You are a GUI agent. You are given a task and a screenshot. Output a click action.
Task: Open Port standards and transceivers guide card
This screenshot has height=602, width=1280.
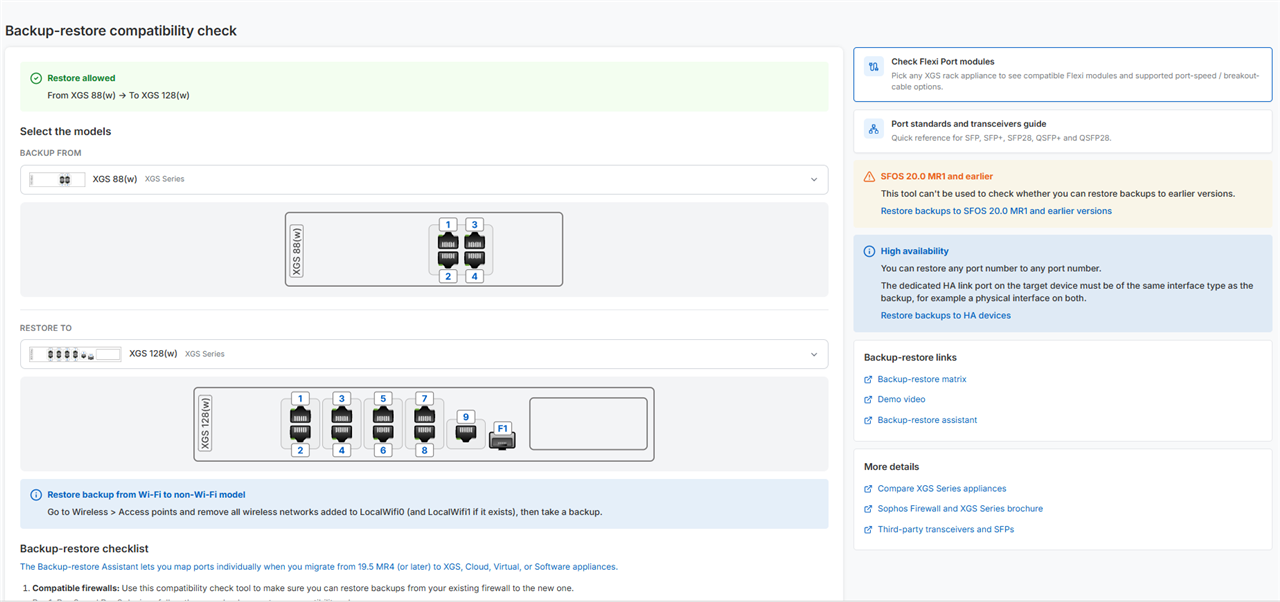[x=1062, y=131]
